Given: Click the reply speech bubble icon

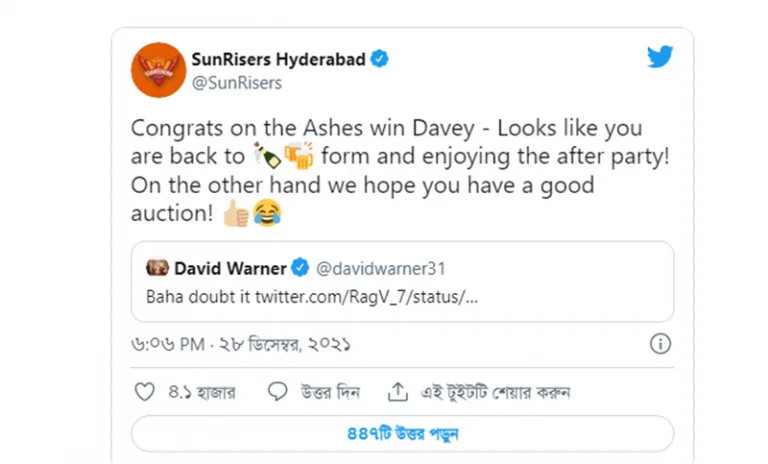Looking at the screenshot, I should point(277,391).
